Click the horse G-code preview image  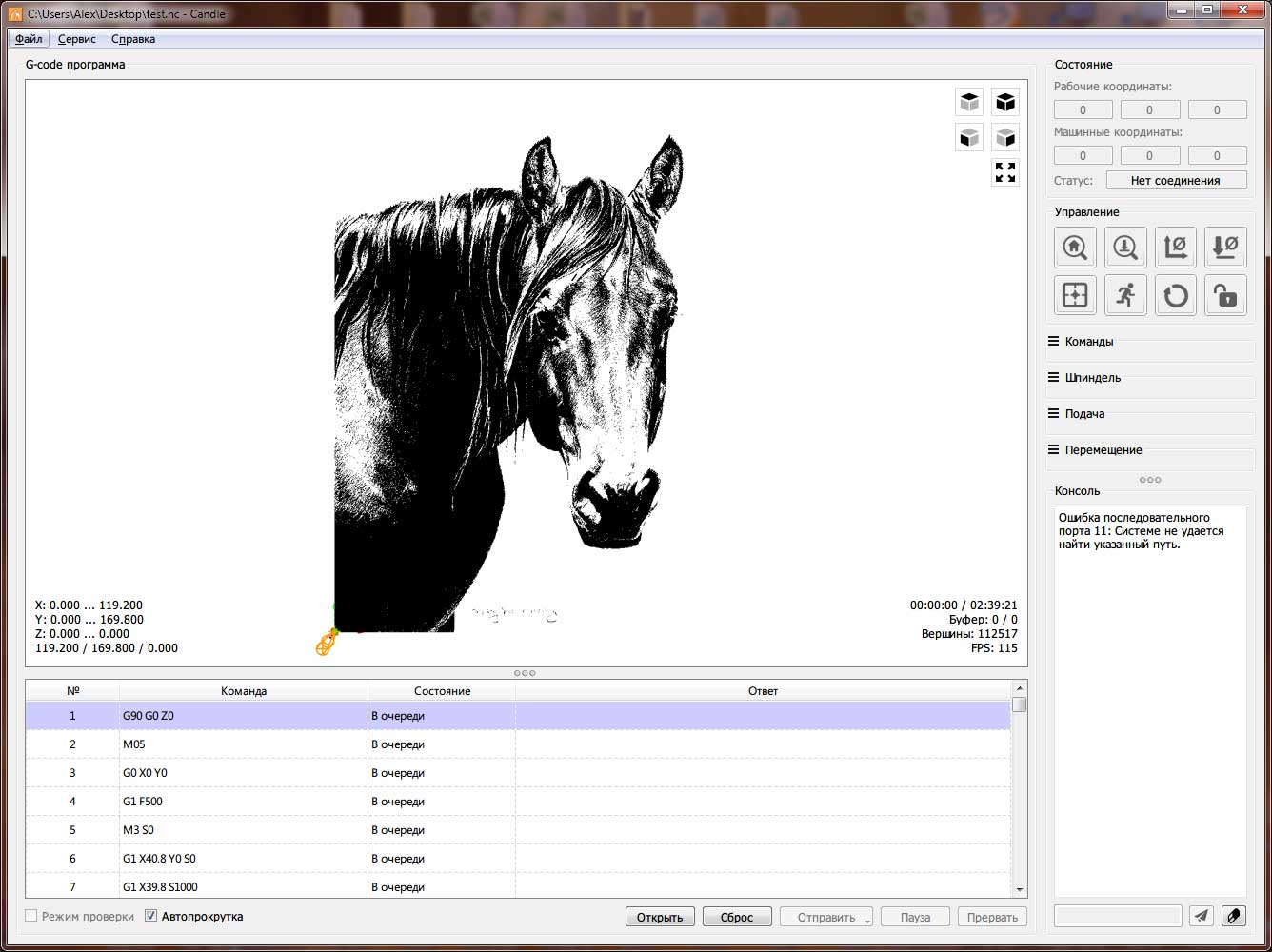[508, 383]
